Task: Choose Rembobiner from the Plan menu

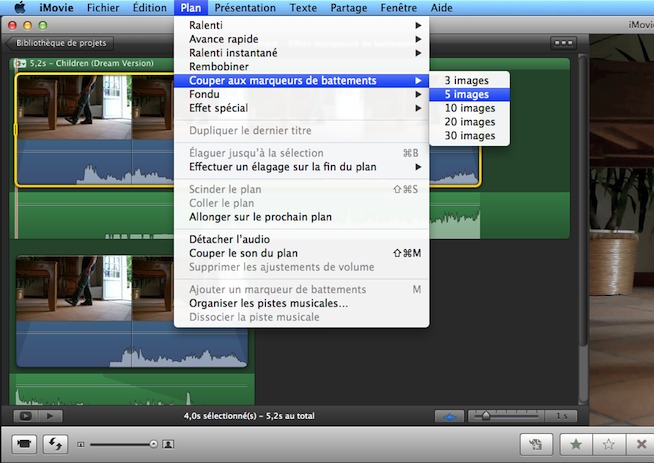Action: click(302, 67)
